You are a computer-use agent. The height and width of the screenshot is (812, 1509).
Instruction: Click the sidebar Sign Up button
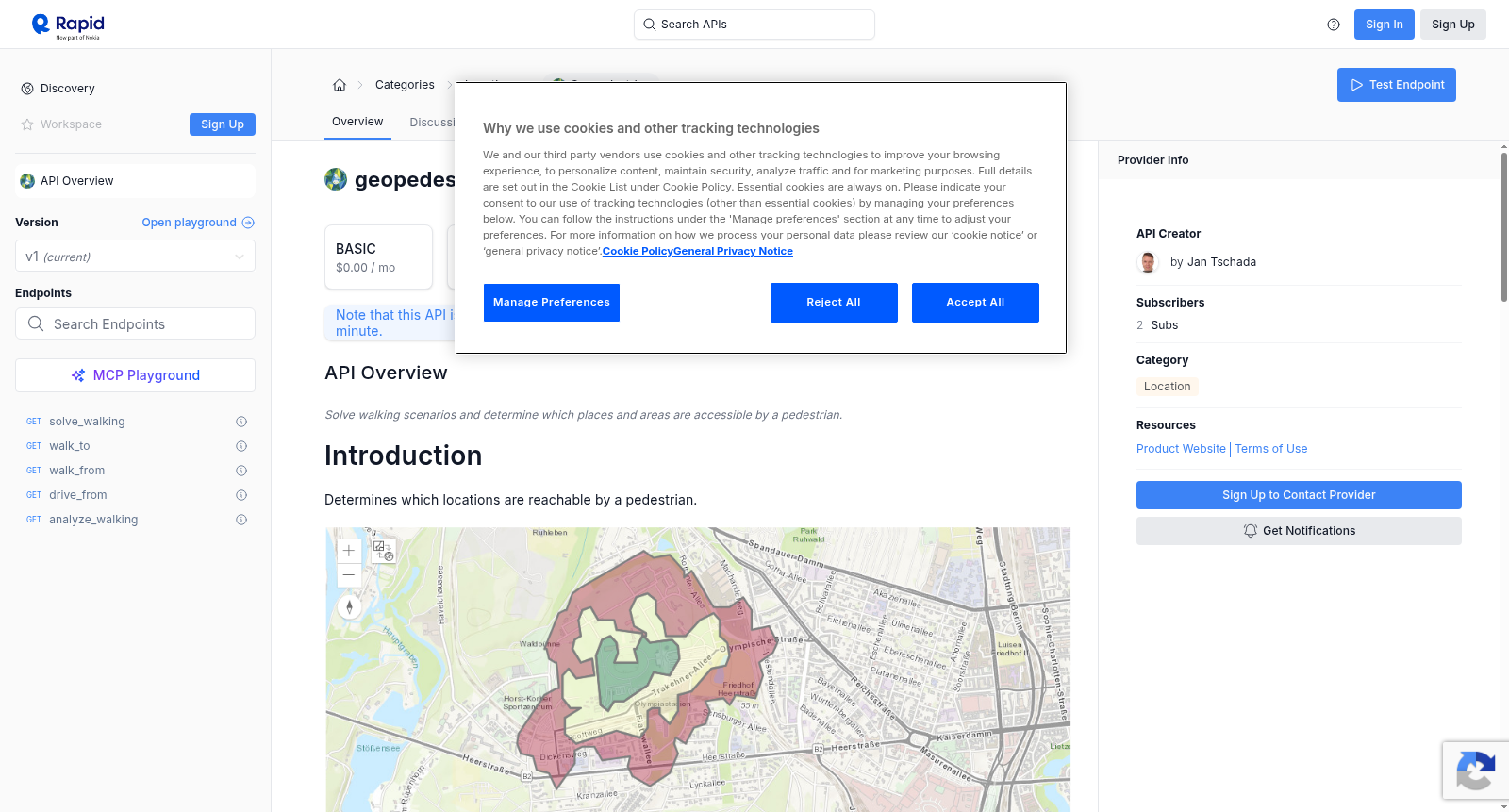click(223, 124)
